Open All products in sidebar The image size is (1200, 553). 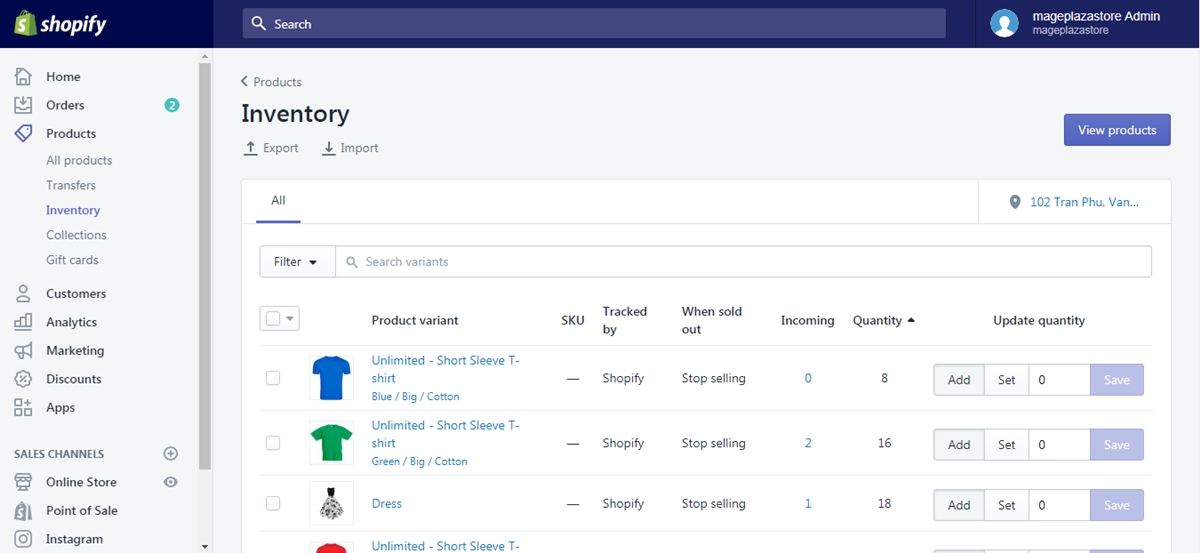pos(79,160)
